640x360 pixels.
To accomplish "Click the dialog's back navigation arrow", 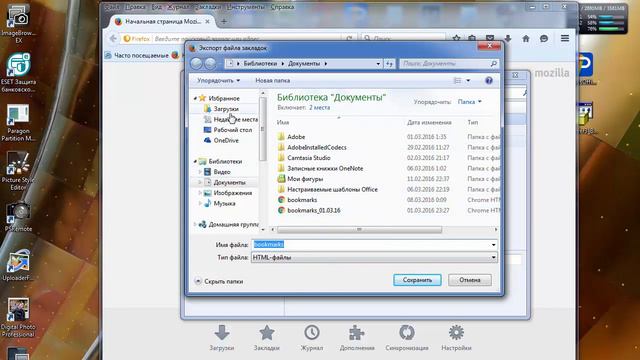I will pos(196,63).
